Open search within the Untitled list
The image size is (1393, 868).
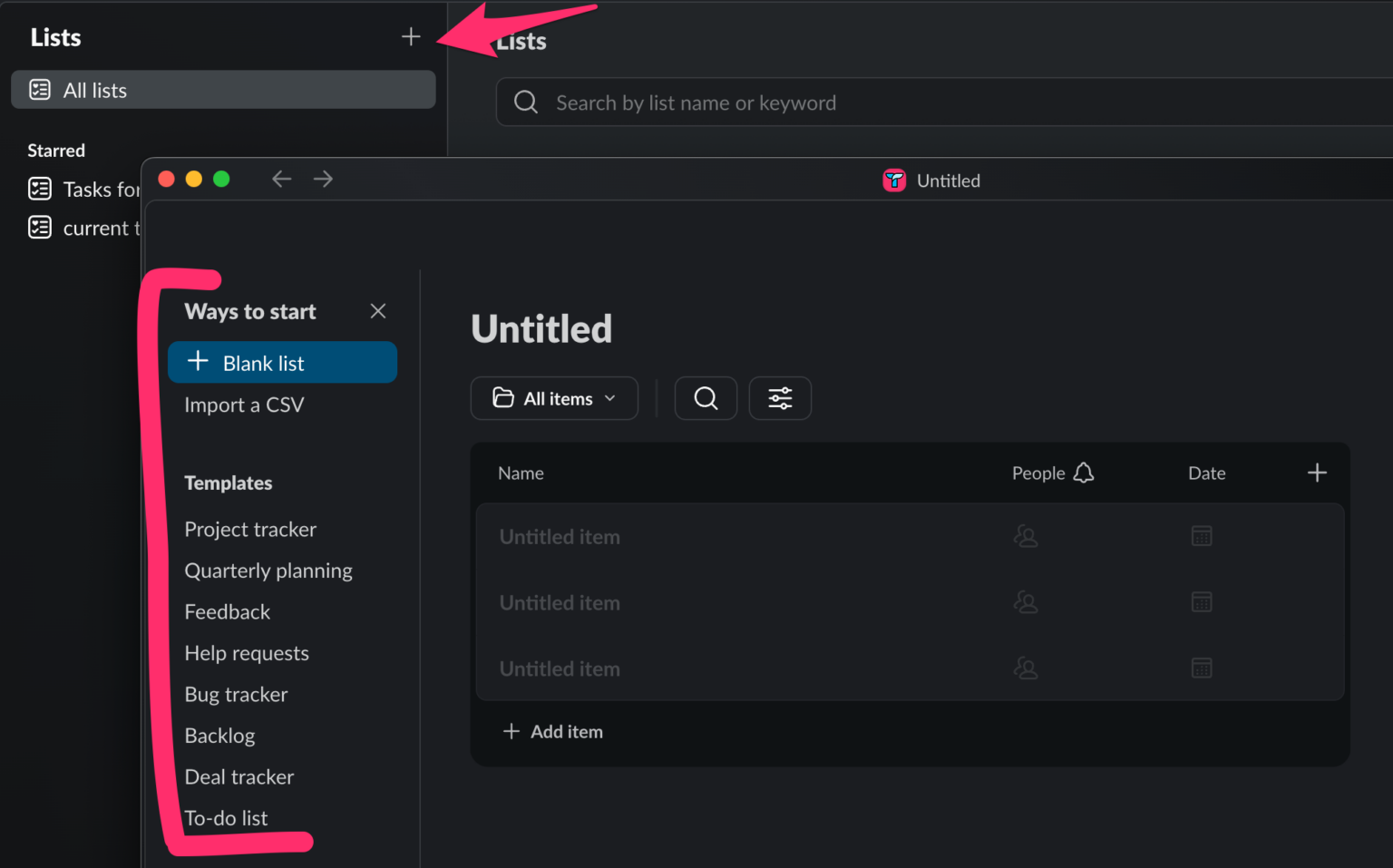click(706, 398)
